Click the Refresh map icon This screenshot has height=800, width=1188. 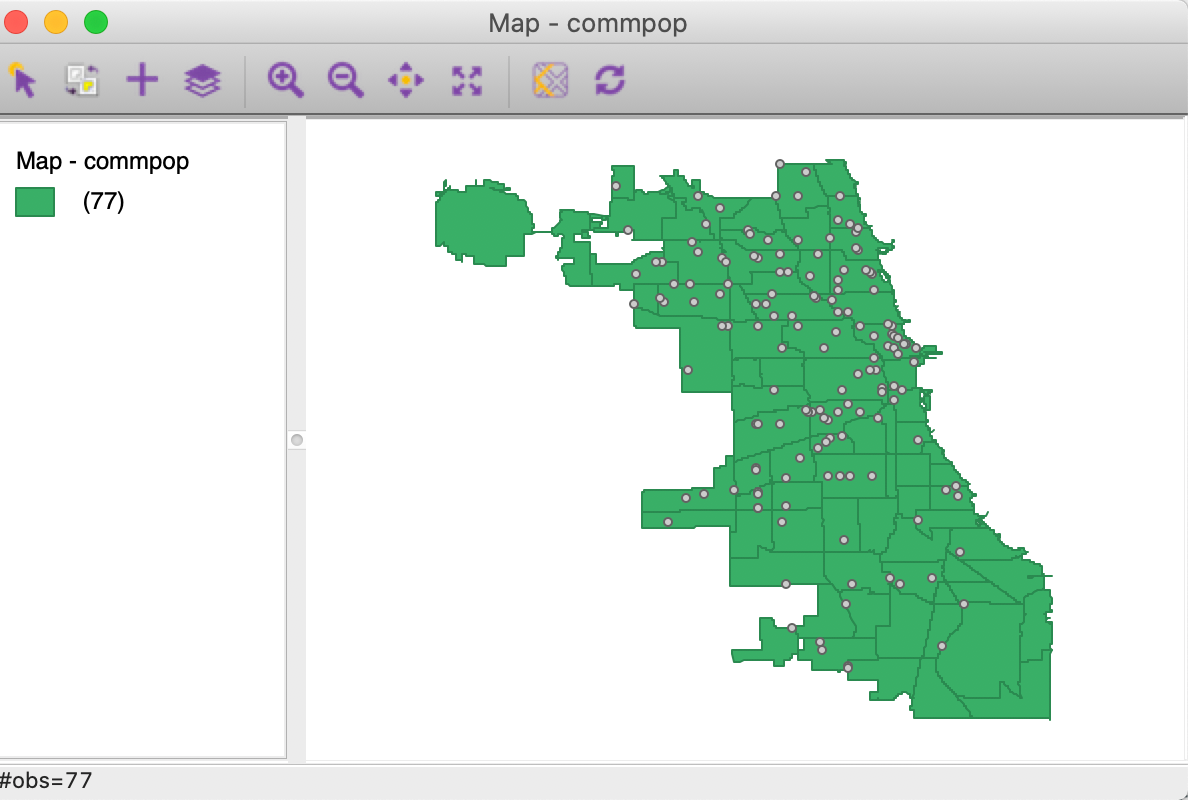[610, 80]
